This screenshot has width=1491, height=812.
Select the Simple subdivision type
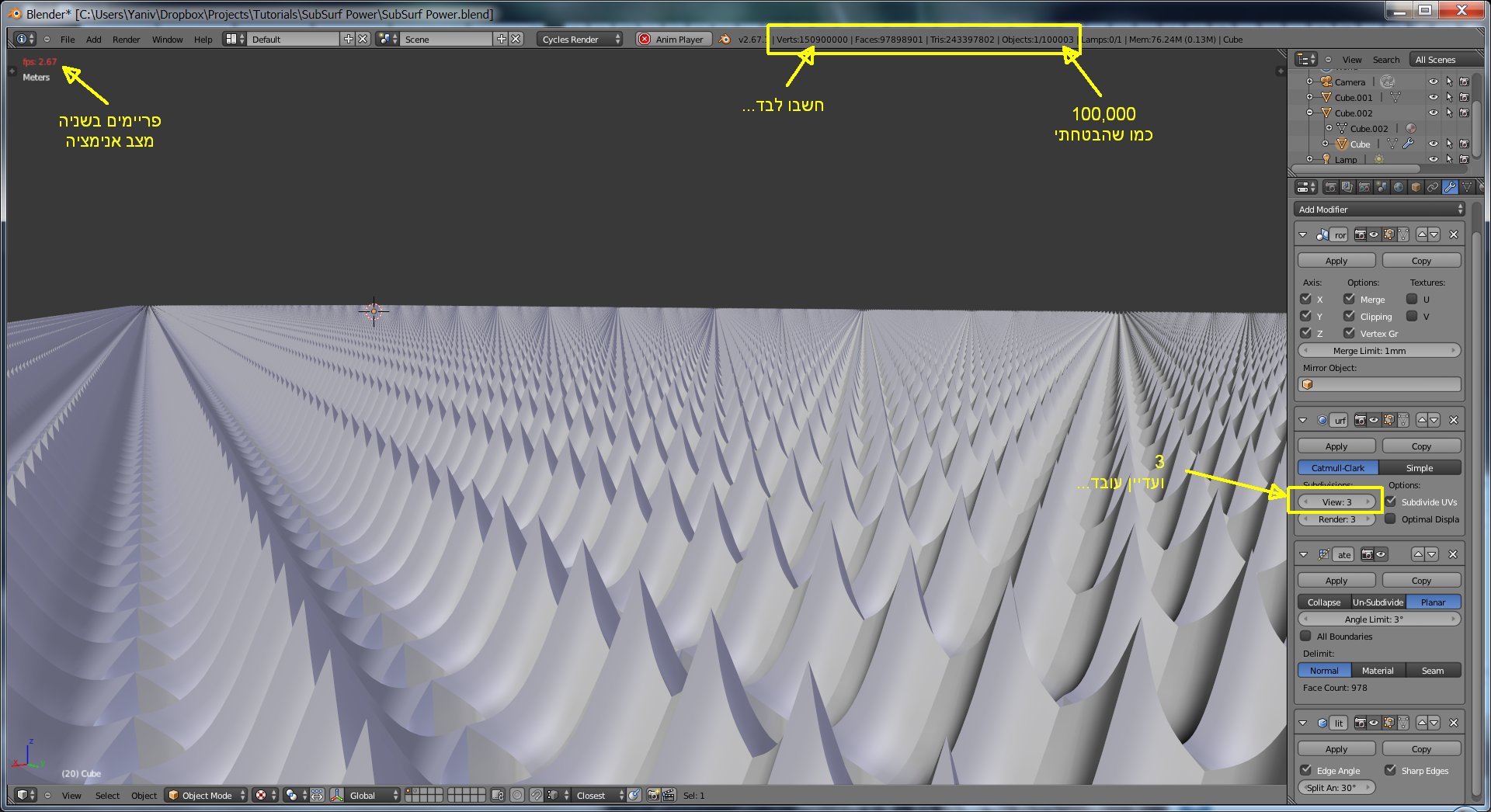point(1420,468)
